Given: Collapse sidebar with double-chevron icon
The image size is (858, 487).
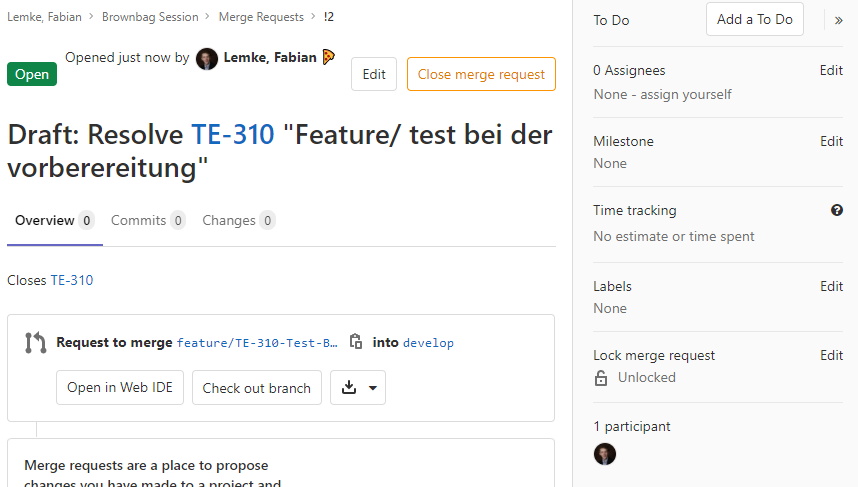Looking at the screenshot, I should click(x=838, y=20).
